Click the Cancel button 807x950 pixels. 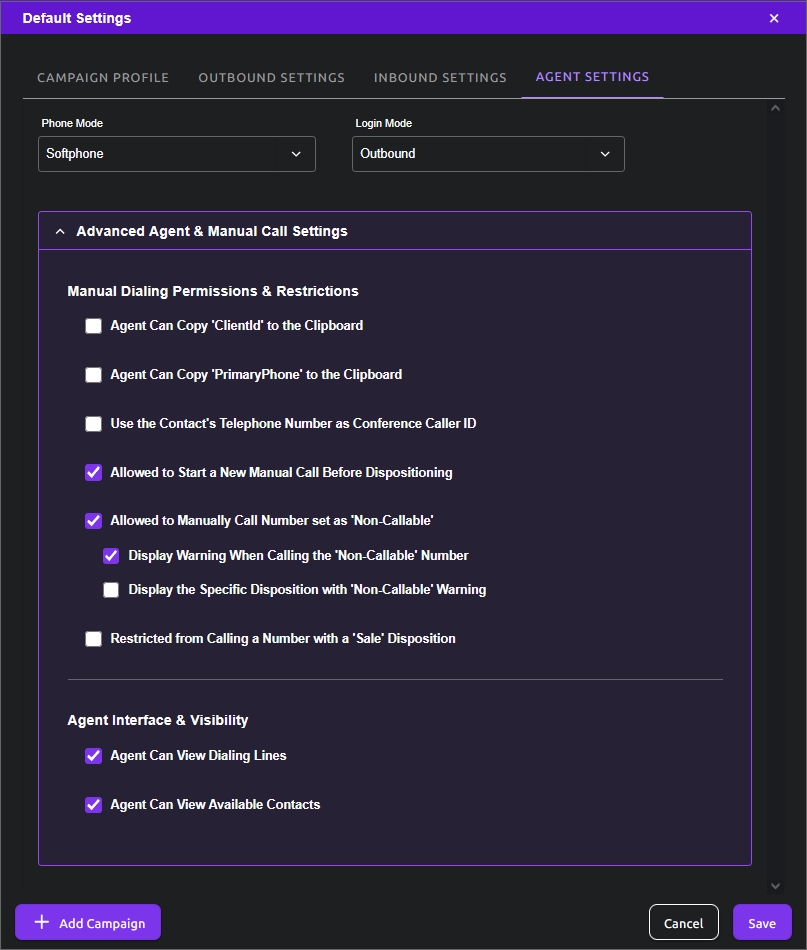point(683,922)
